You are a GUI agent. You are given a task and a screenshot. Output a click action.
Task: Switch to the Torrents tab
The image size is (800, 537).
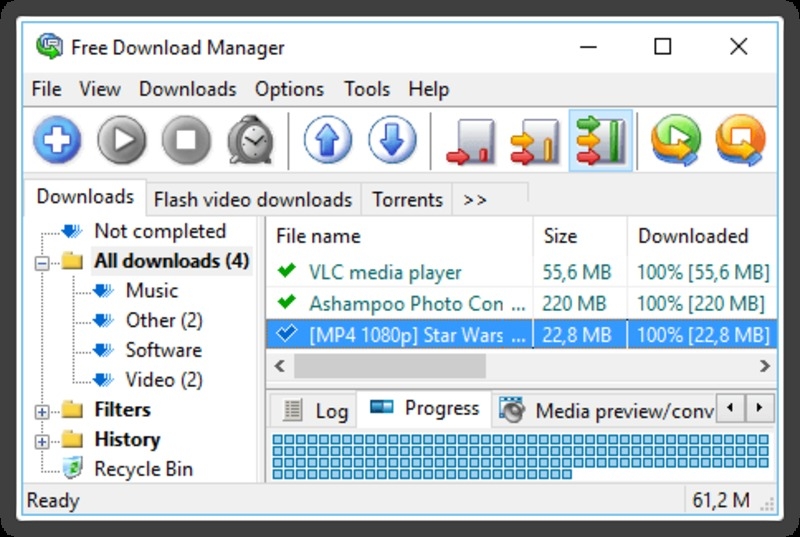pyautogui.click(x=407, y=199)
